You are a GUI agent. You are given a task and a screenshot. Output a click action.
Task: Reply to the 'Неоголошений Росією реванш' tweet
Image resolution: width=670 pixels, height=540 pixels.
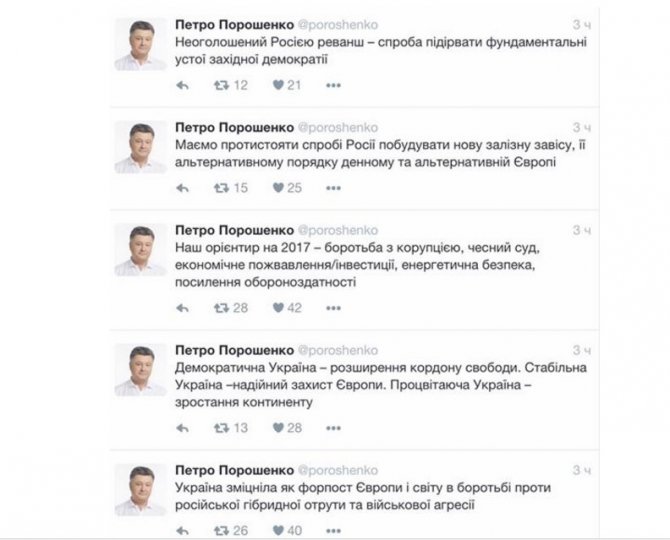point(182,85)
